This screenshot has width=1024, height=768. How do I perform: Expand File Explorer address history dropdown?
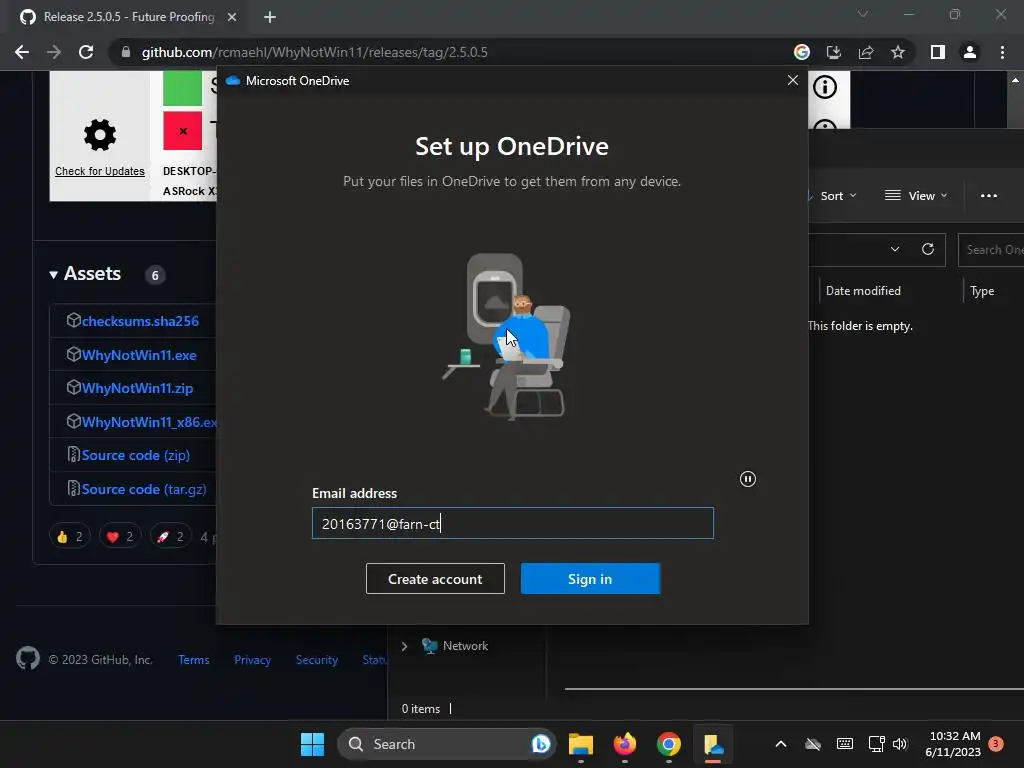895,249
